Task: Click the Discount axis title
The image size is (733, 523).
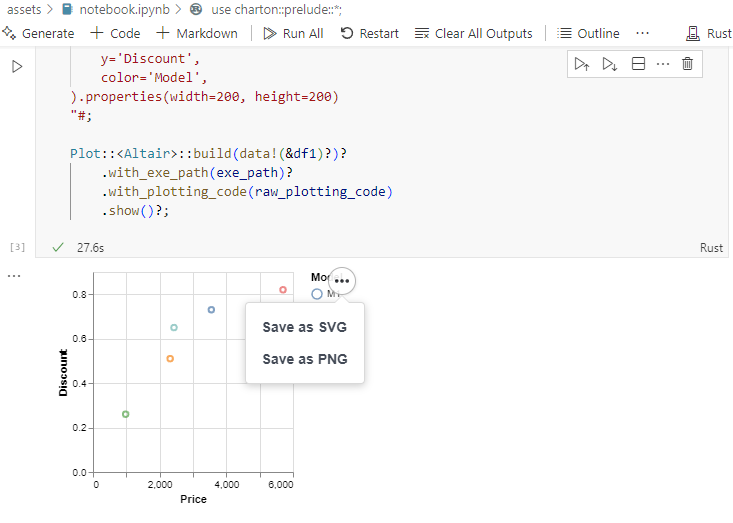Action: pos(63,373)
